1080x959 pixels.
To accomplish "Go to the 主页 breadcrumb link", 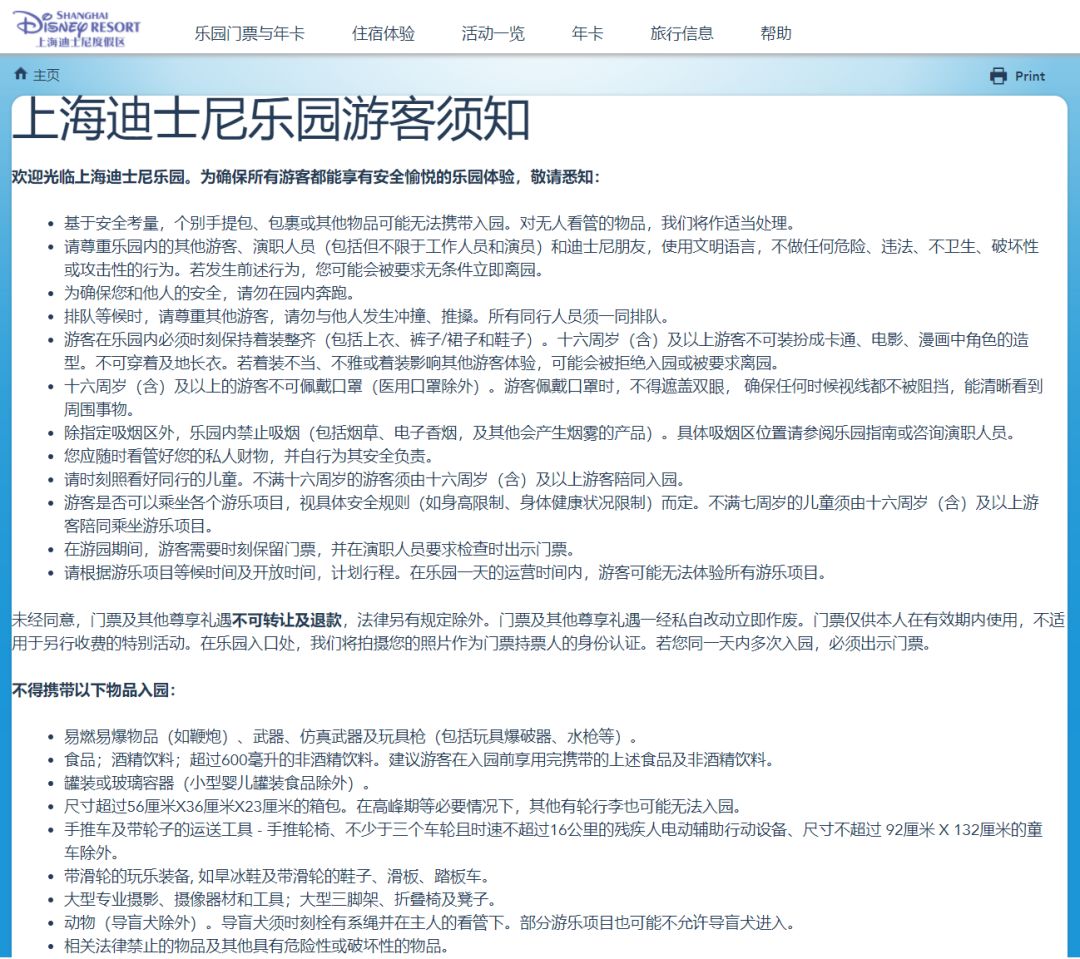I will (x=47, y=74).
